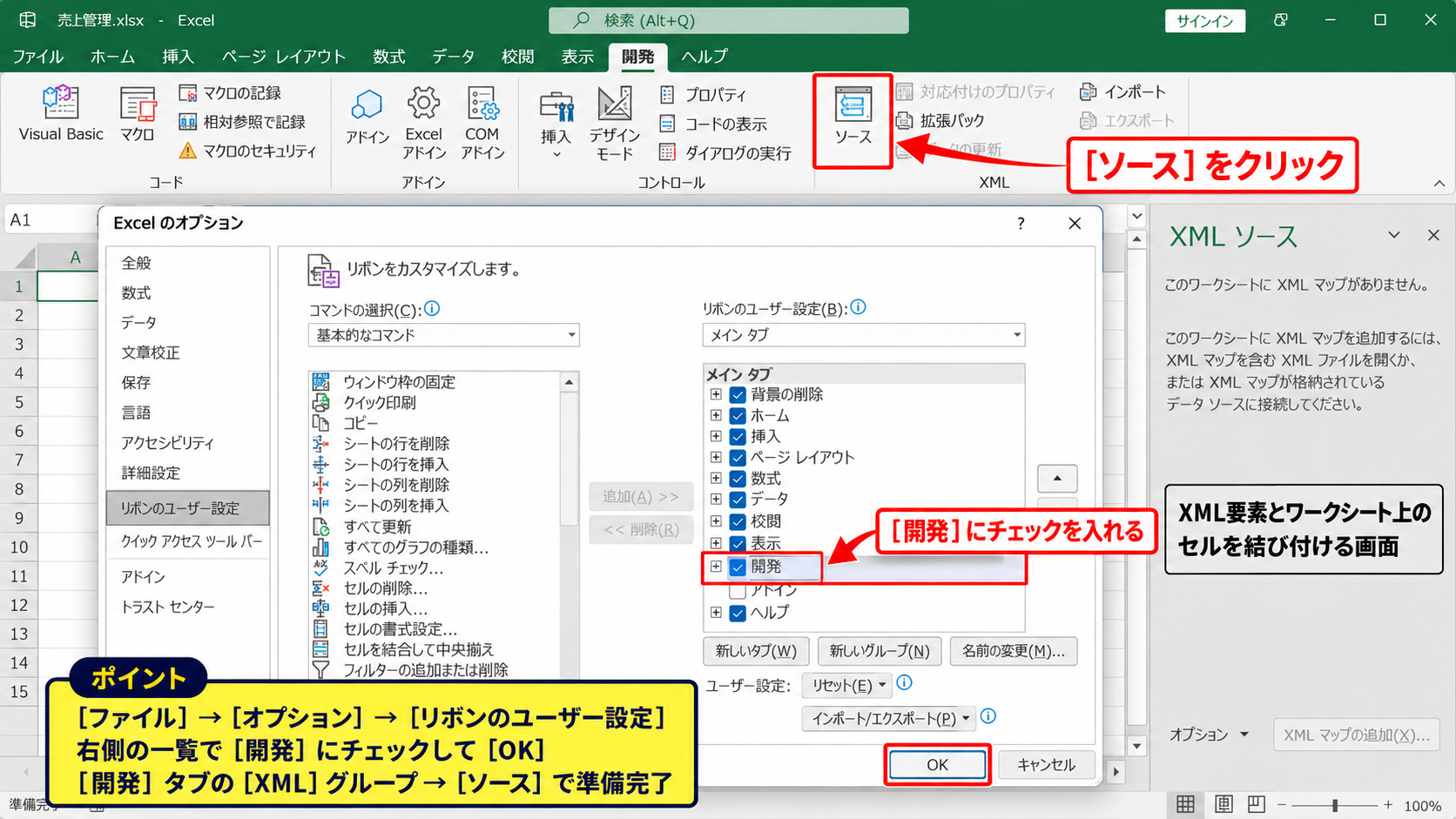Toggle デザイン モード

(x=615, y=123)
